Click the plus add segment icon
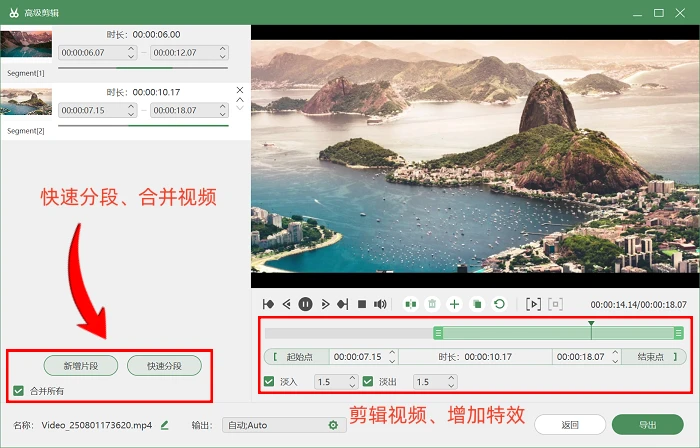Image resolution: width=700 pixels, height=448 pixels. coord(454,304)
